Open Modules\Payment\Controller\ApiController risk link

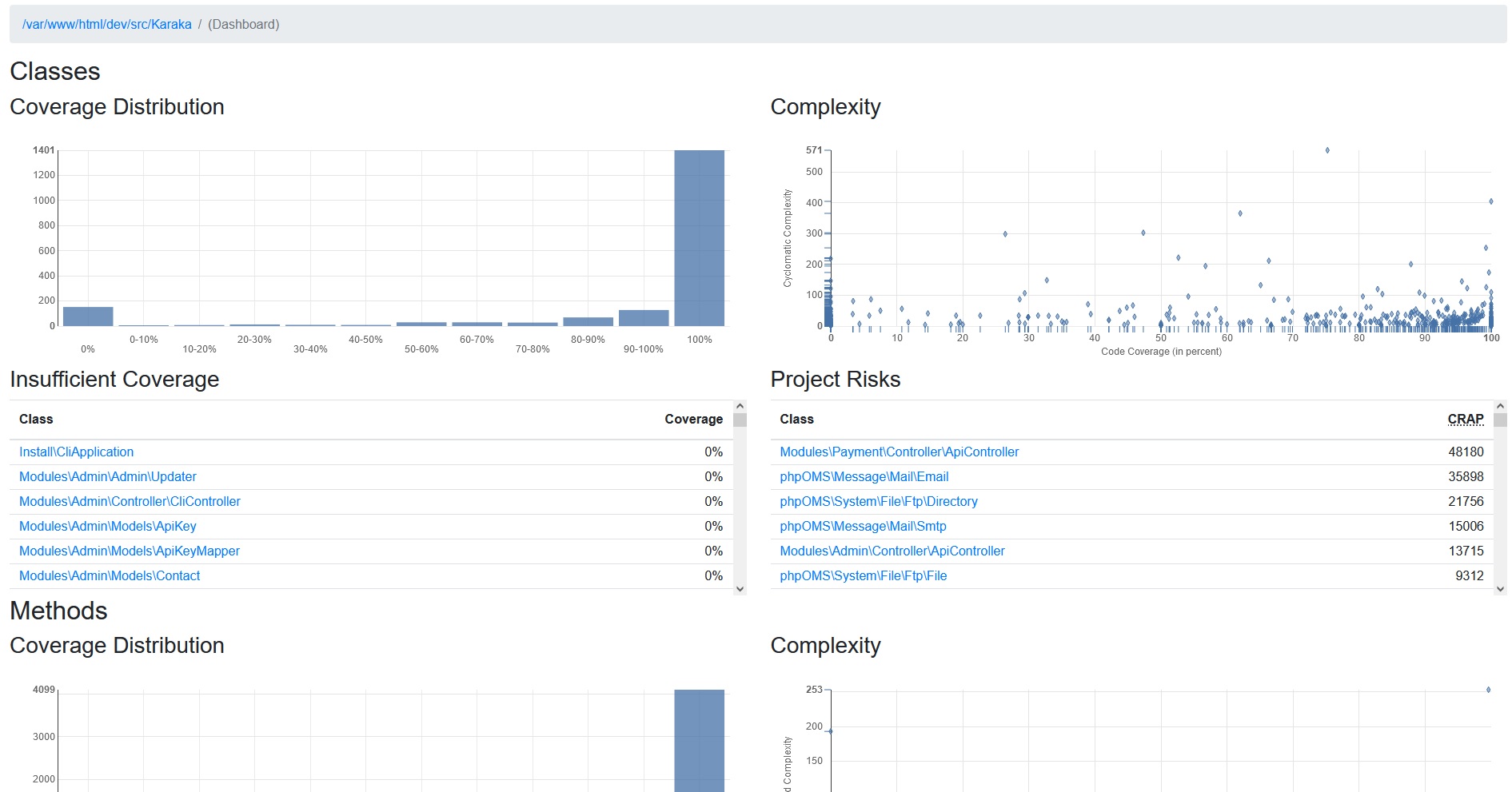tap(899, 452)
